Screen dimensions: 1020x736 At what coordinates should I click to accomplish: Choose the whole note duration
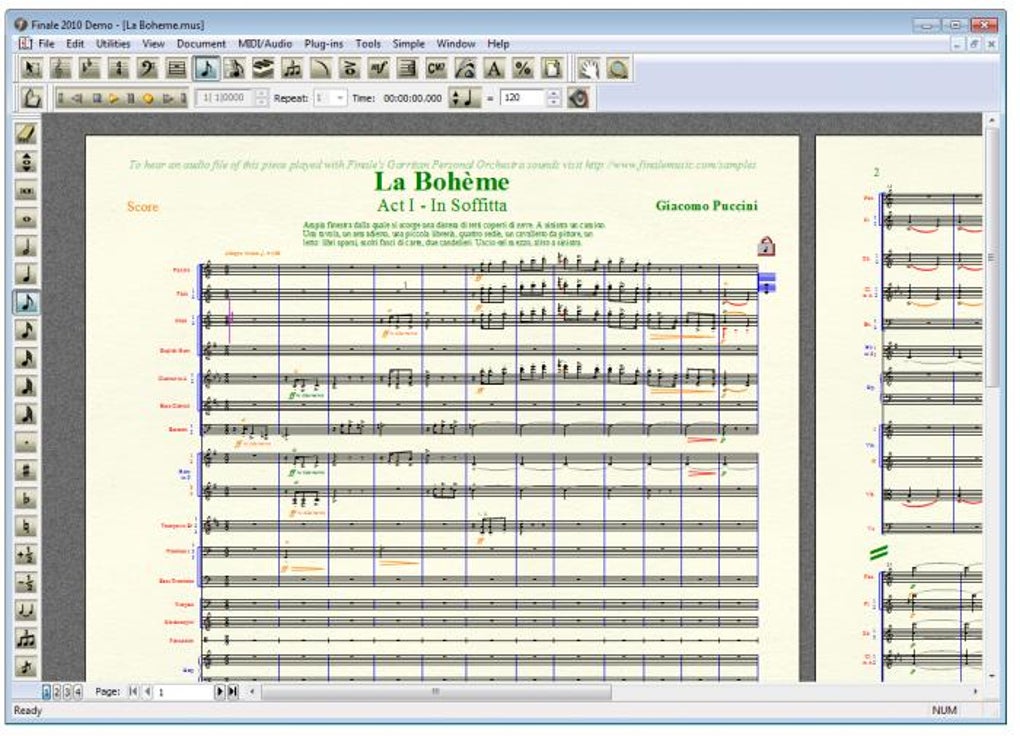pos(26,218)
